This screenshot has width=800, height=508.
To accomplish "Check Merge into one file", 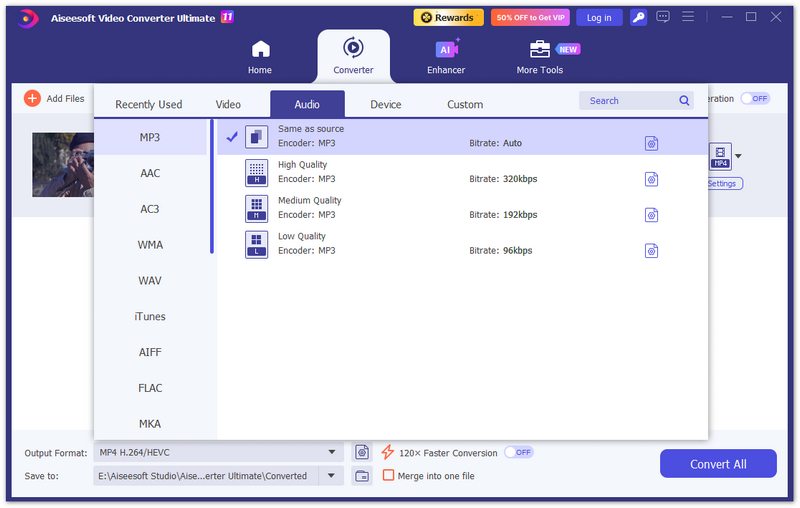I will point(388,475).
